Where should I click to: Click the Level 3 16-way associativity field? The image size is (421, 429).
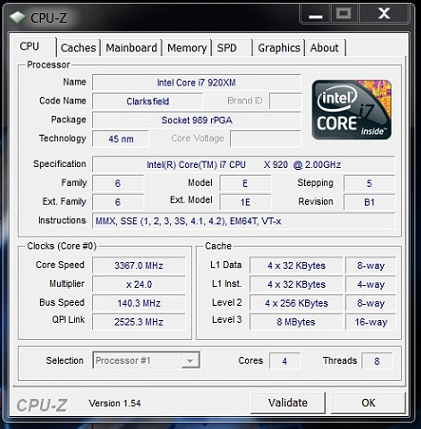pos(370,322)
